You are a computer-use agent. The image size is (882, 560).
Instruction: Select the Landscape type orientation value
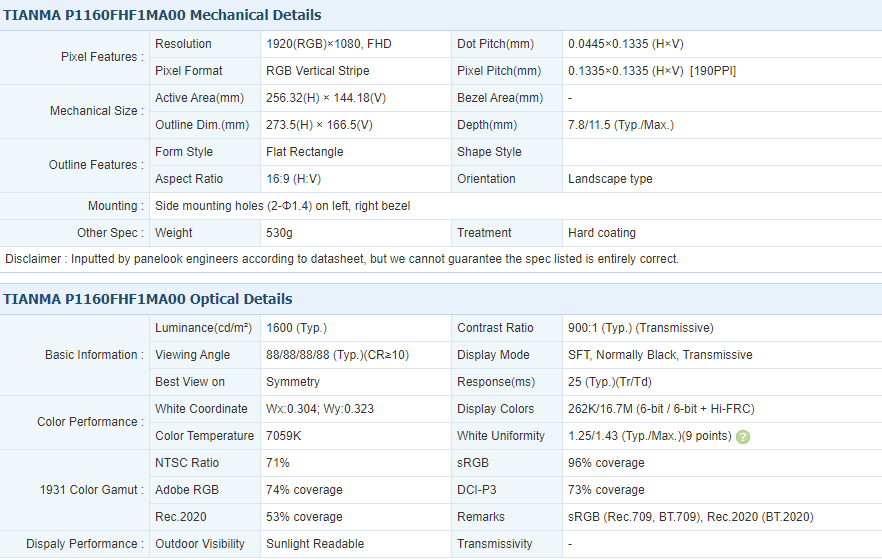610,179
